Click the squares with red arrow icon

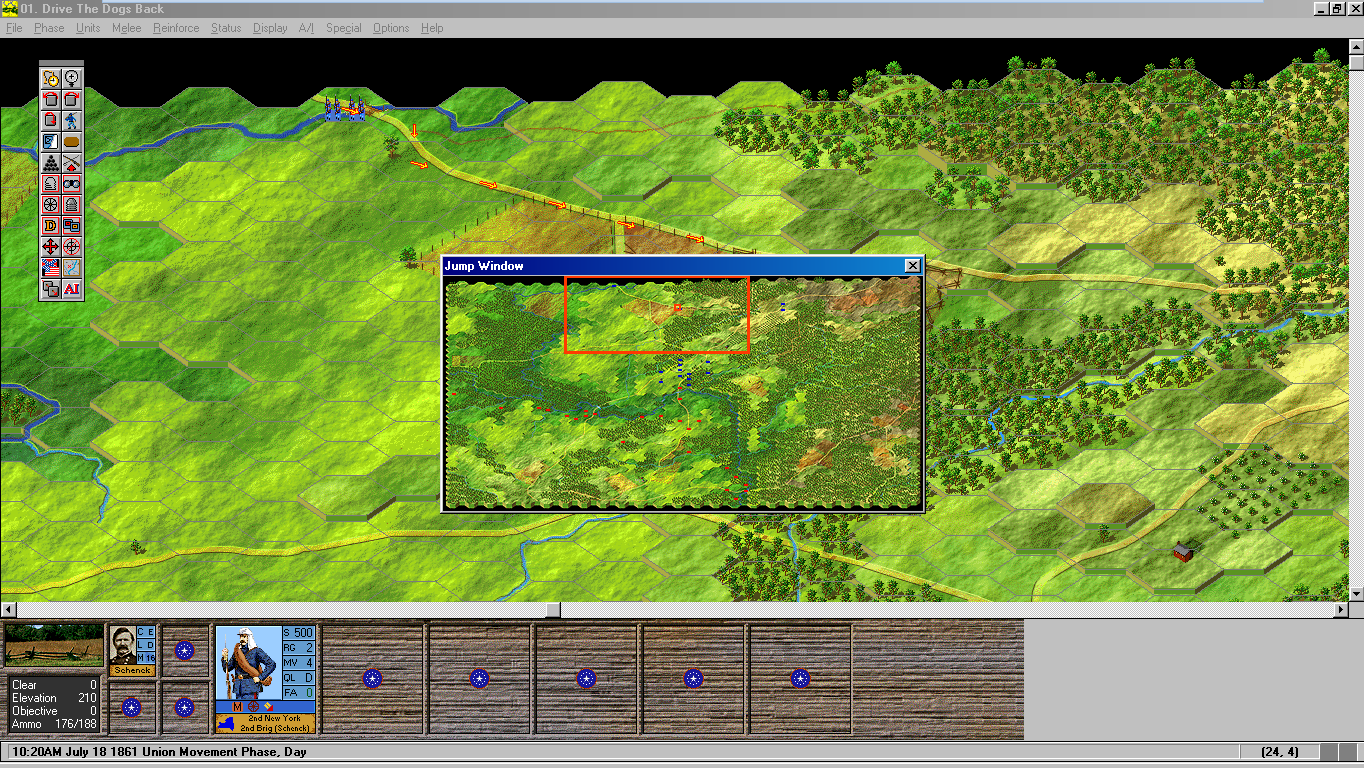pyautogui.click(x=51, y=288)
